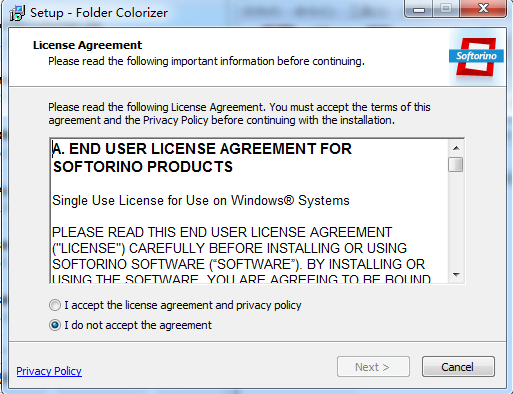Select I do not accept the agreement
Viewport: 513px width, 394px height.
(55, 325)
